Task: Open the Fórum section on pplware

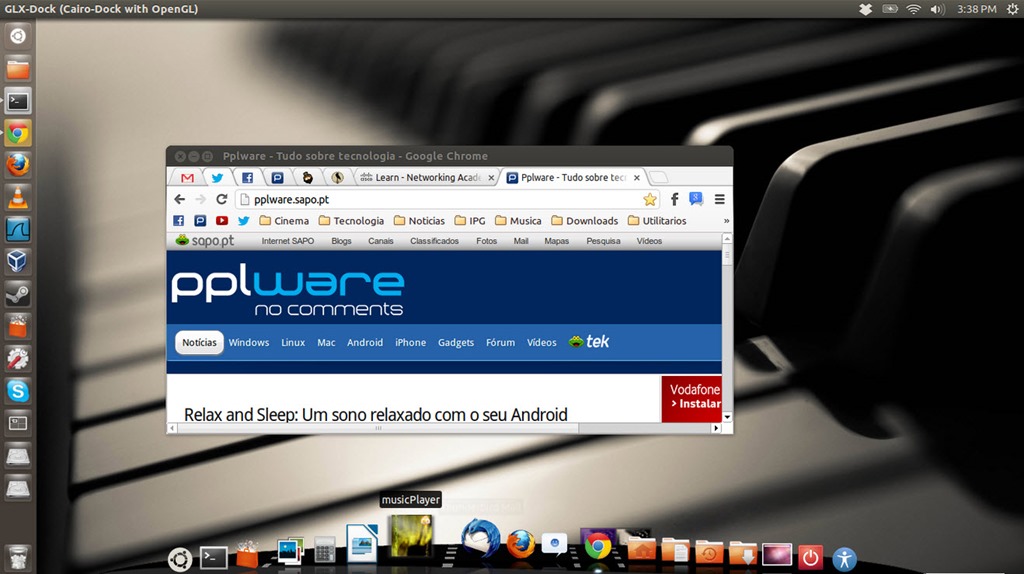Action: click(500, 342)
